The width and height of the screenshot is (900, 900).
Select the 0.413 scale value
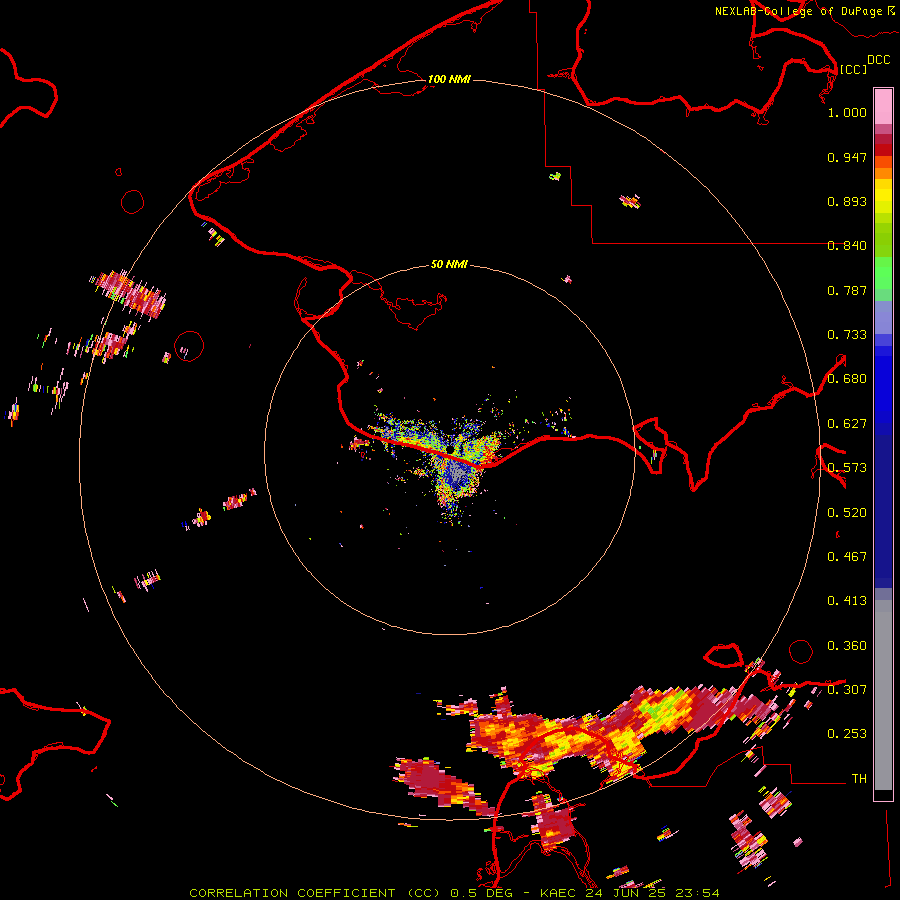coord(847,601)
